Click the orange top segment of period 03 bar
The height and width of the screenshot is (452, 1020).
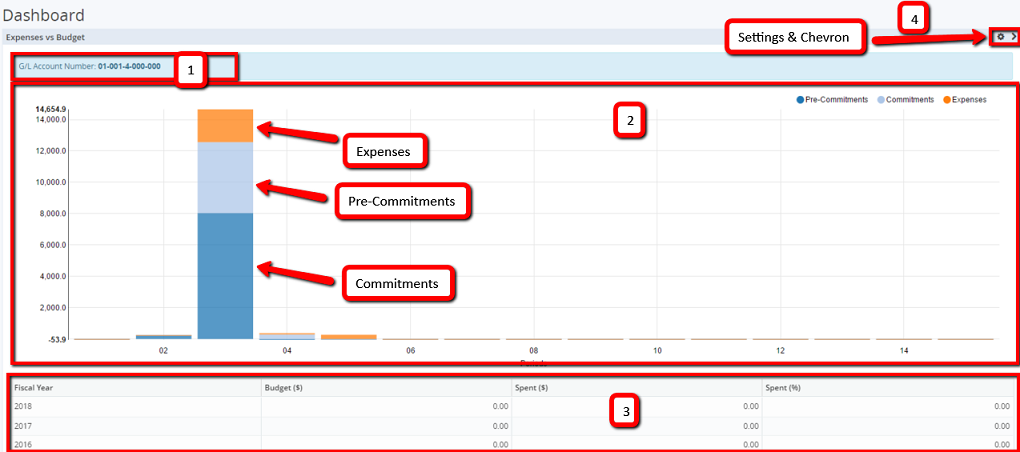(x=225, y=126)
